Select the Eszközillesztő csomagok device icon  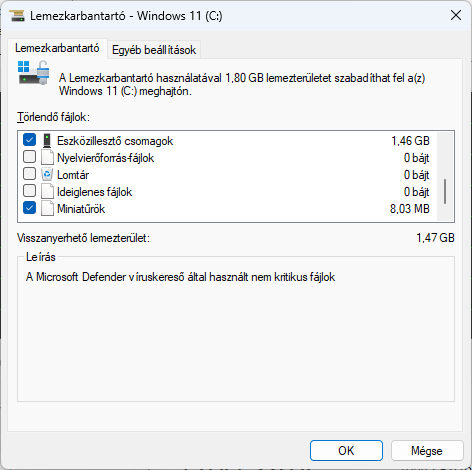(x=47, y=141)
